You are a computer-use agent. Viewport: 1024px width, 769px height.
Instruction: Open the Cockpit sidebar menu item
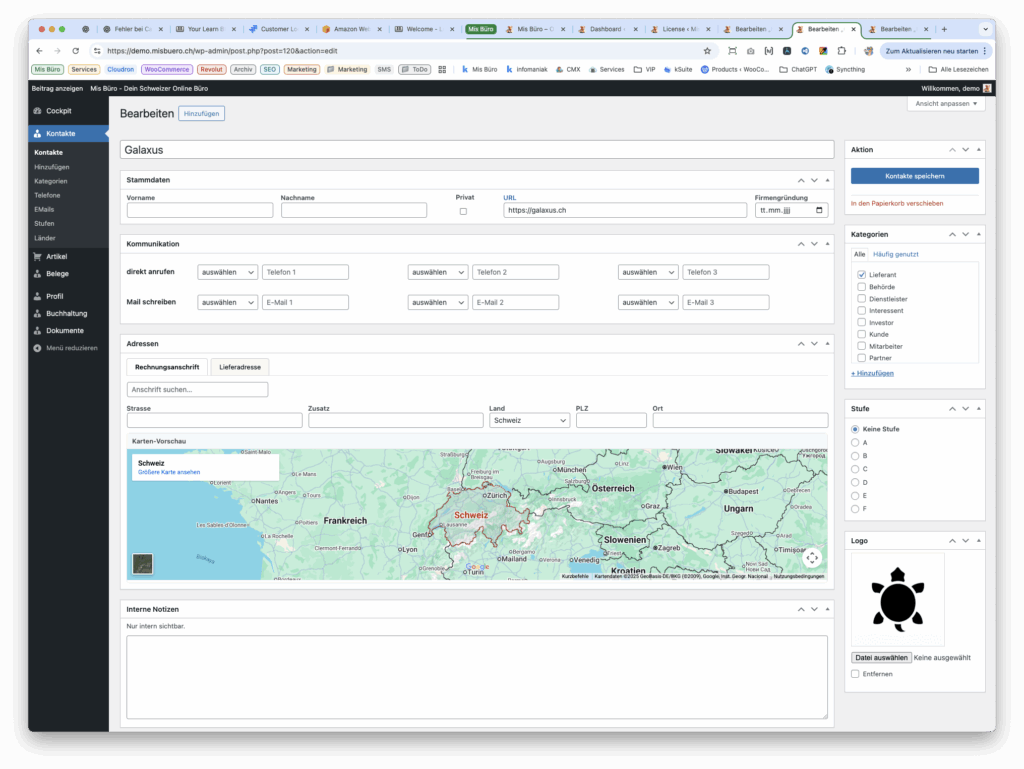coord(58,111)
